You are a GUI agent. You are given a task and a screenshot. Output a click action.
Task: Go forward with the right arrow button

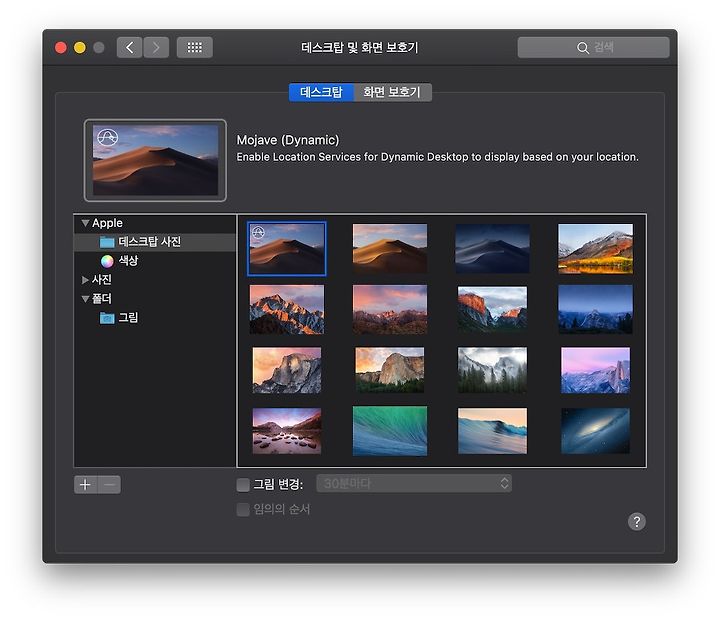click(156, 47)
